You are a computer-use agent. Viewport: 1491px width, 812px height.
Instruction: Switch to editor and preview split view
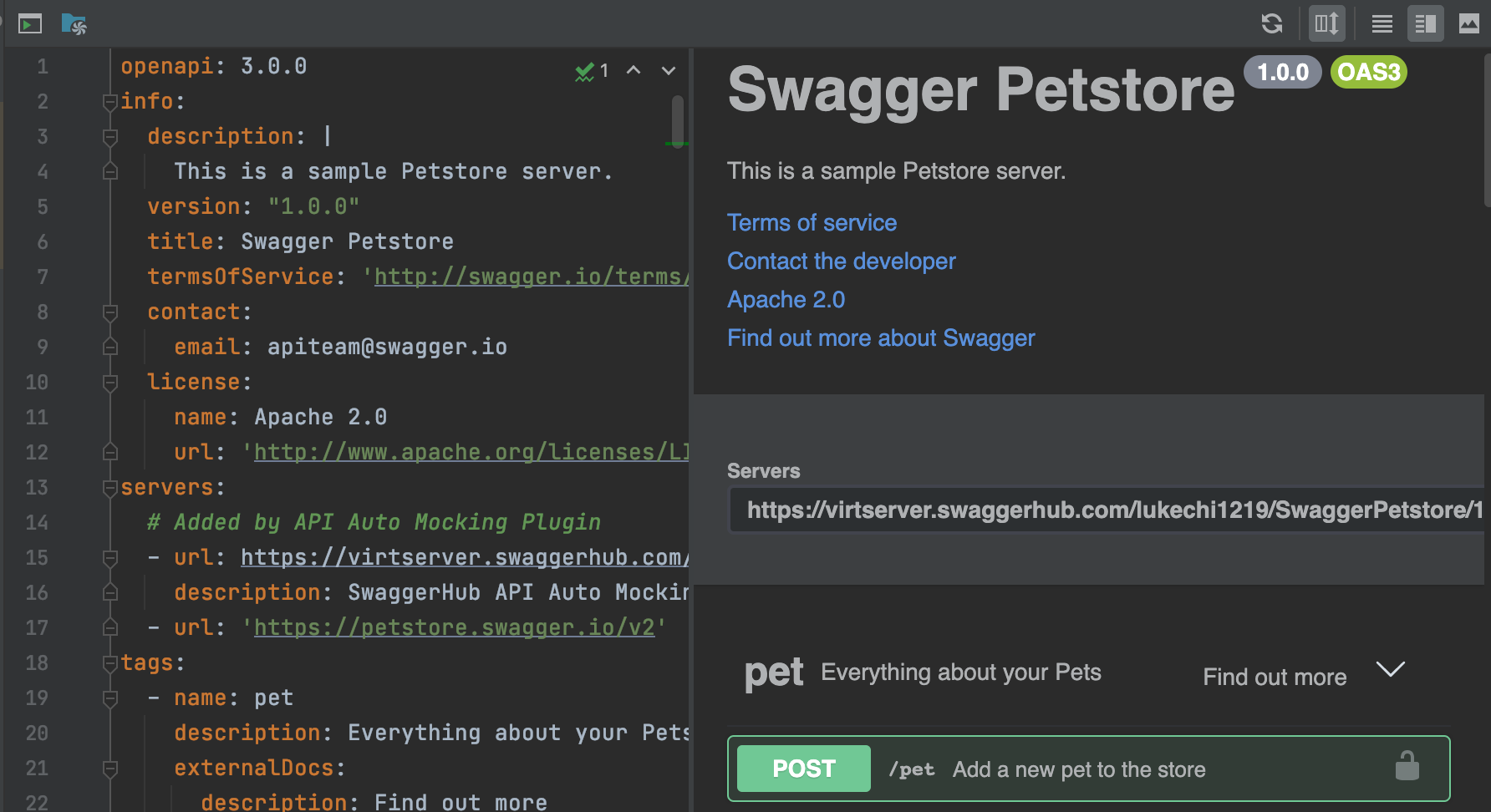coord(1426,23)
